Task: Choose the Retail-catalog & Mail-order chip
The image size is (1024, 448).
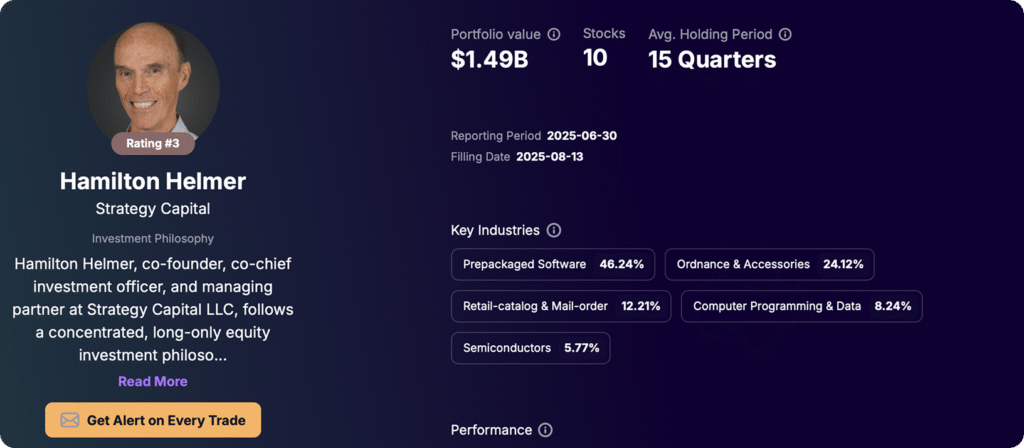Action: click(x=561, y=306)
